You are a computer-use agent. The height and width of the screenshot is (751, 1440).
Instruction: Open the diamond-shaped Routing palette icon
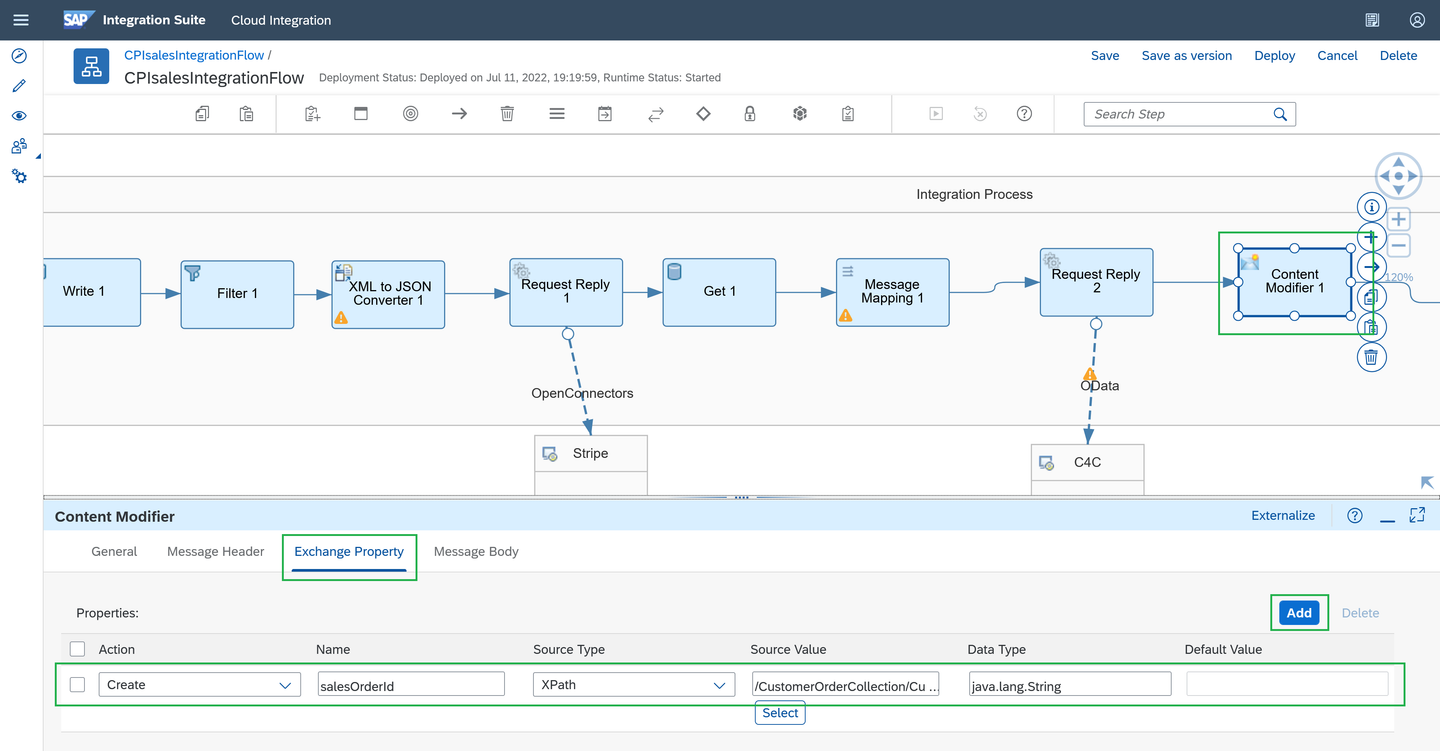[x=703, y=114]
